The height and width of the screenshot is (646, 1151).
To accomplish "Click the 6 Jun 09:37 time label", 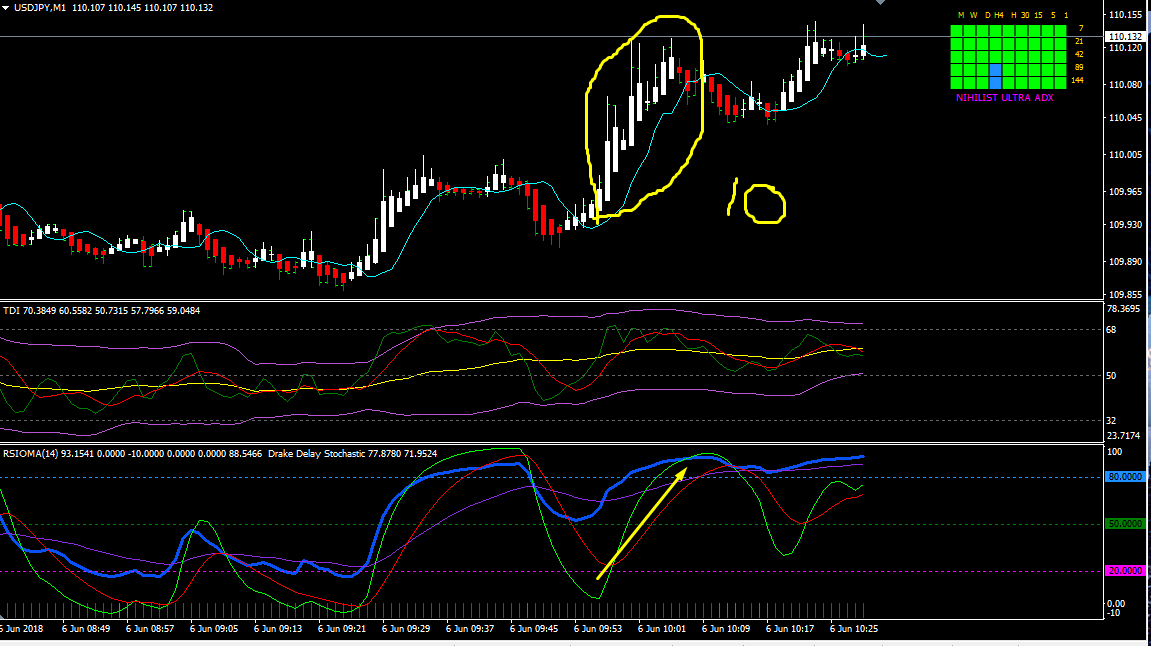I will (470, 628).
